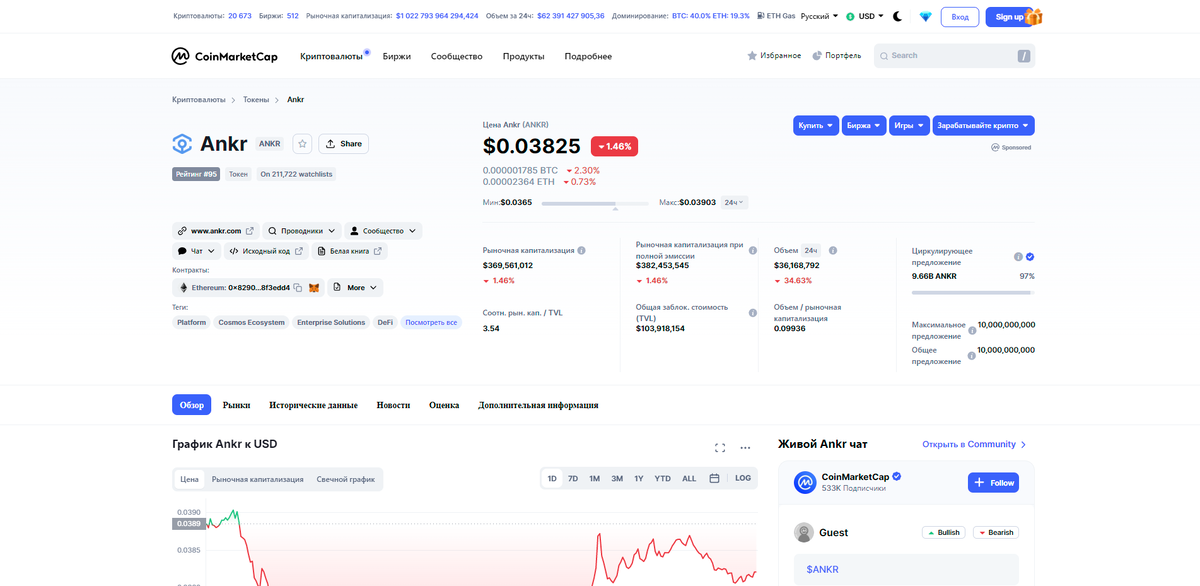
Task: Click the min-max price range slider
Action: [x=595, y=204]
